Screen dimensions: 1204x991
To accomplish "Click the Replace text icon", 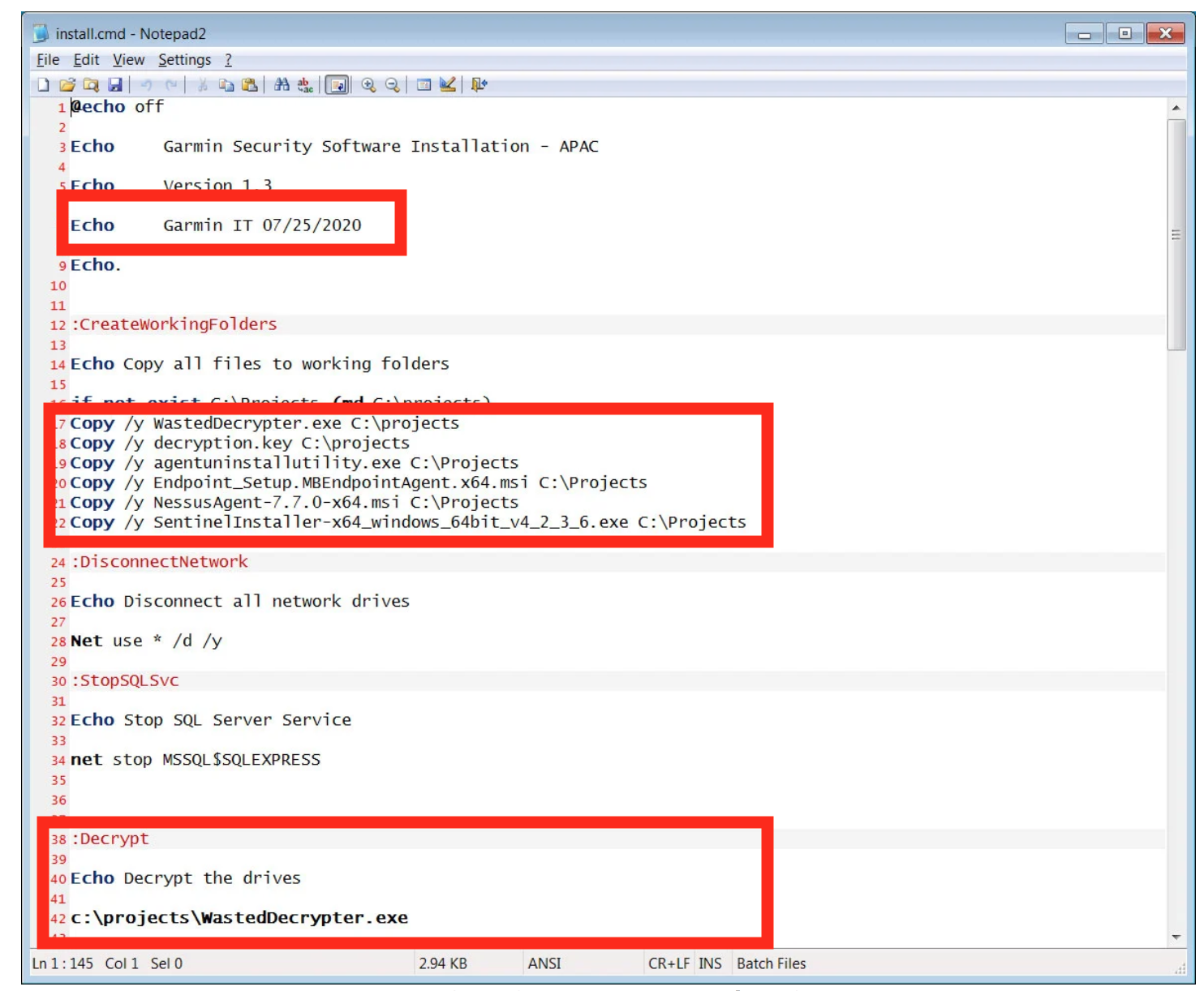I will pos(305,85).
